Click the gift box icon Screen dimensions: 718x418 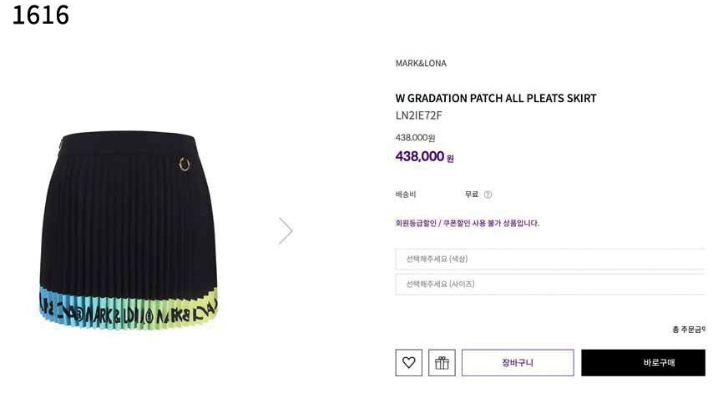(441, 363)
